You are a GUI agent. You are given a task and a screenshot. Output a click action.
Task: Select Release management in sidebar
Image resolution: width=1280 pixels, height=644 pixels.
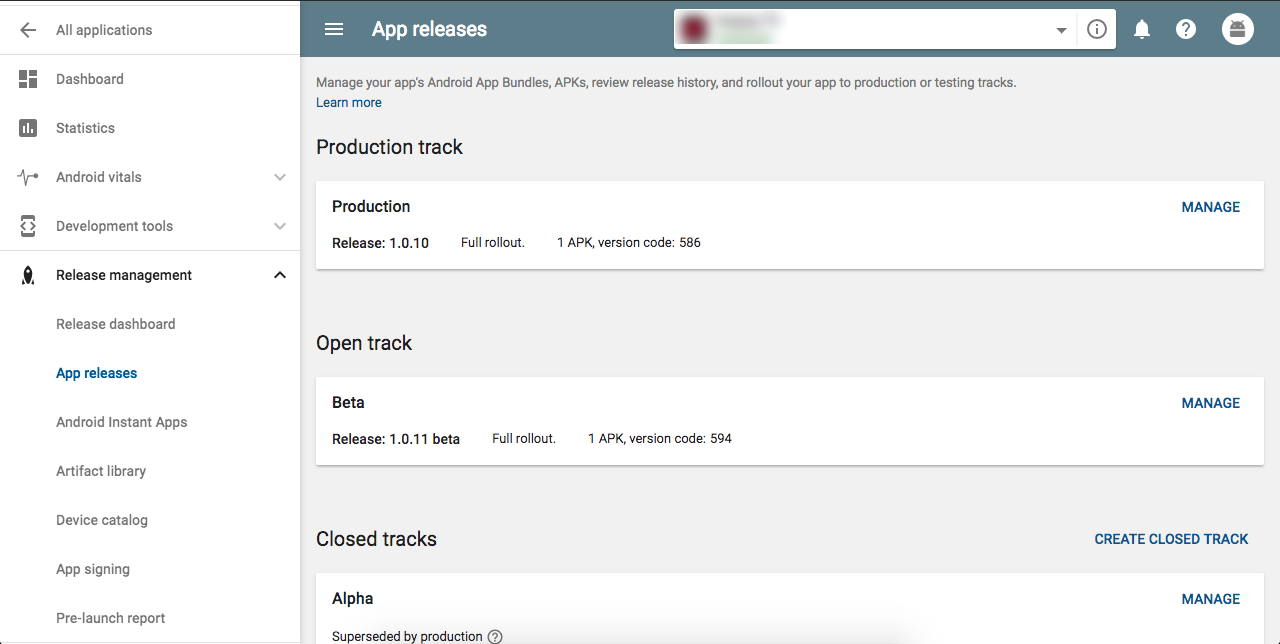[124, 274]
